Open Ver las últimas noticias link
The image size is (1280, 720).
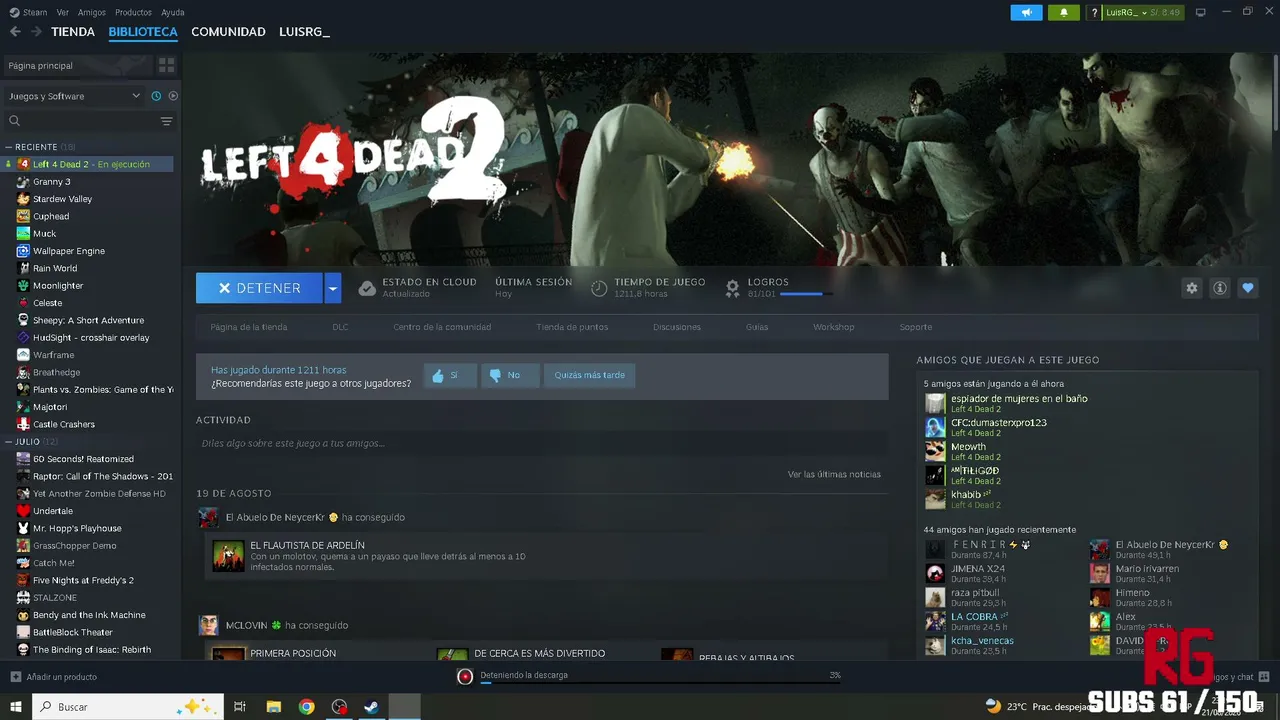point(834,474)
